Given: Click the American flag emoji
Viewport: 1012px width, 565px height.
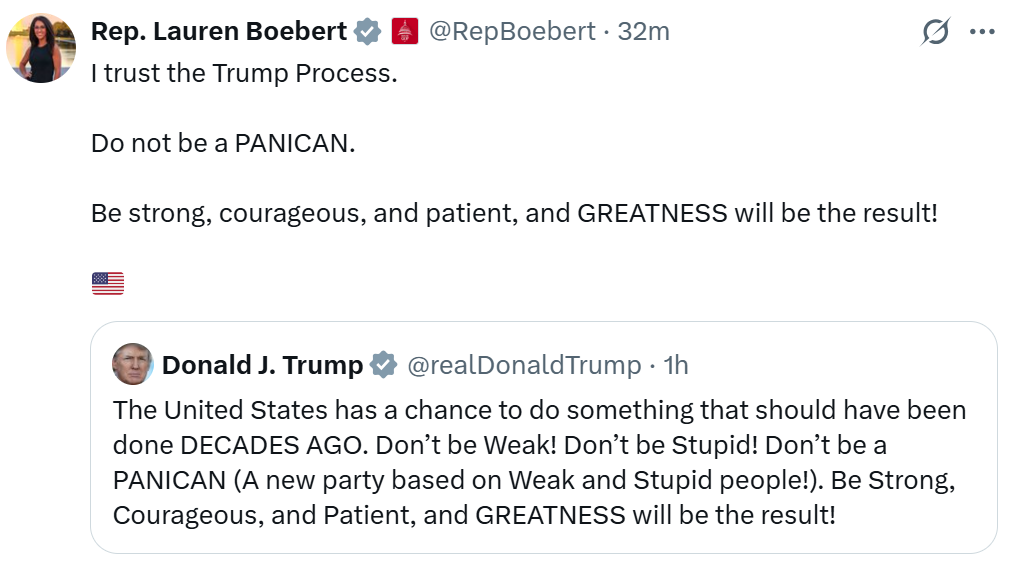Looking at the screenshot, I should point(108,284).
